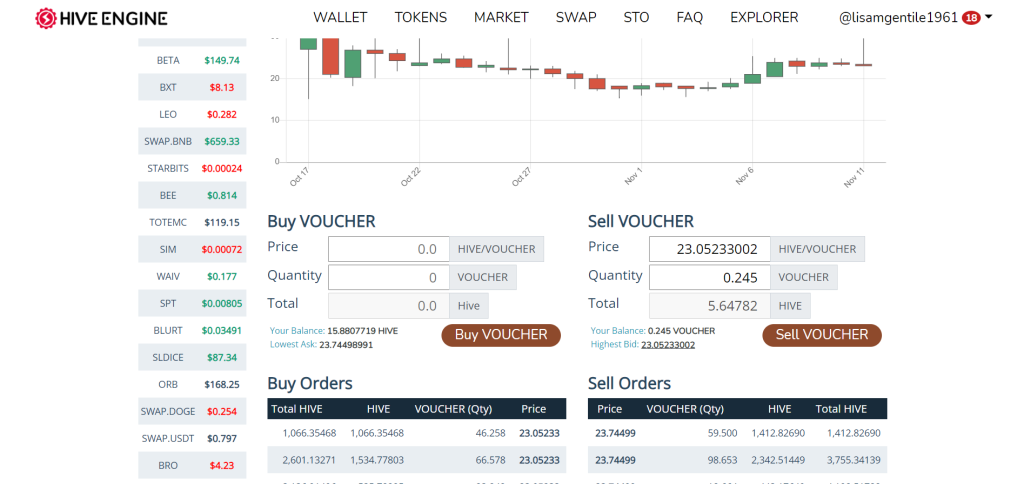Open the MARKET page
Viewport: 1024px width, 484px height.
[502, 18]
